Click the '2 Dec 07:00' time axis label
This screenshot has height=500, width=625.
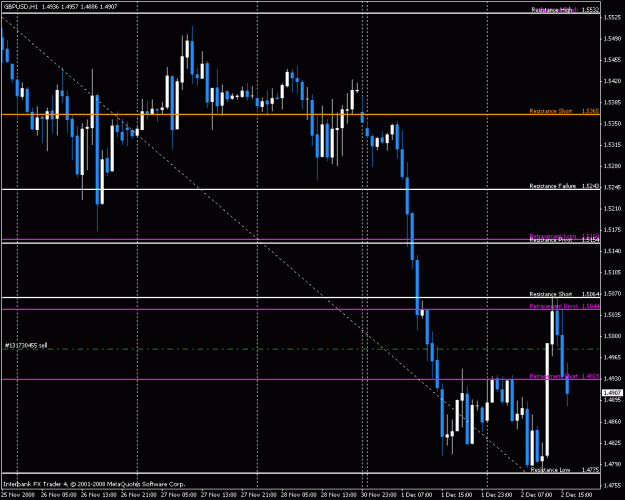click(x=537, y=495)
